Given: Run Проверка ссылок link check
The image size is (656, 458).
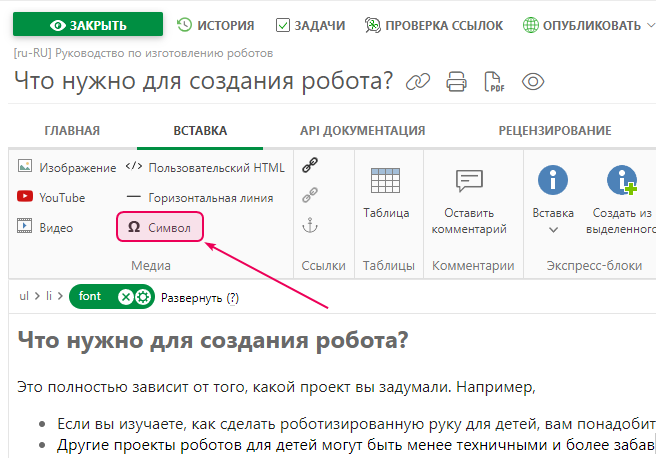Looking at the screenshot, I should [433, 25].
